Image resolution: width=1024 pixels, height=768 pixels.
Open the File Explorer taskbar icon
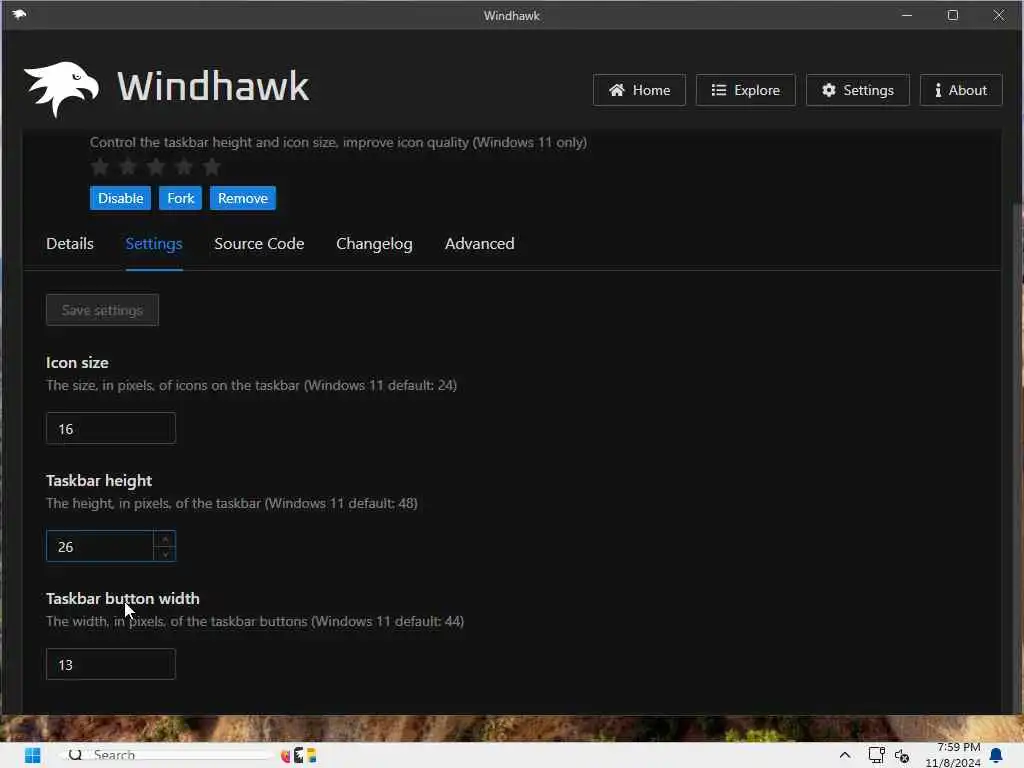point(312,756)
